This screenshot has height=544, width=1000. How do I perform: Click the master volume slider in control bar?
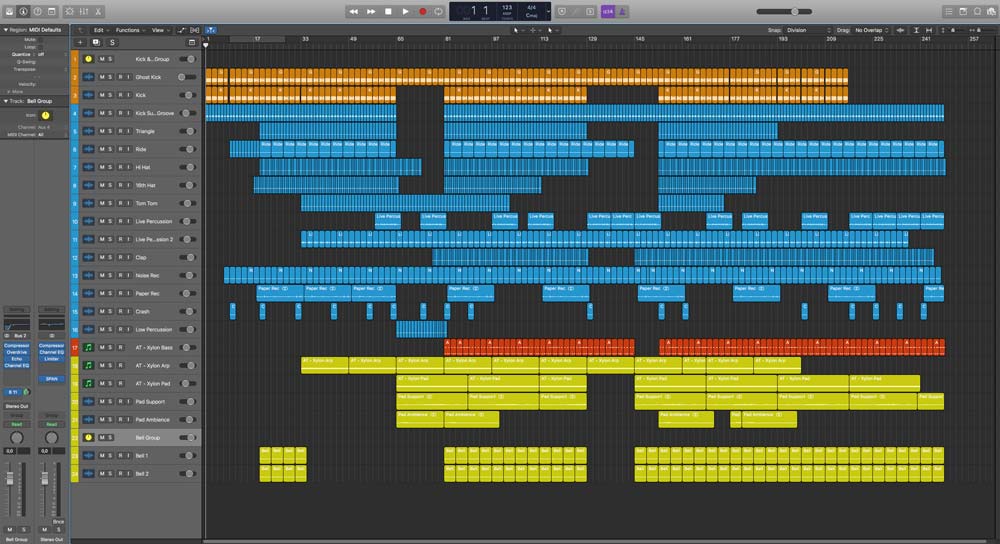point(795,11)
